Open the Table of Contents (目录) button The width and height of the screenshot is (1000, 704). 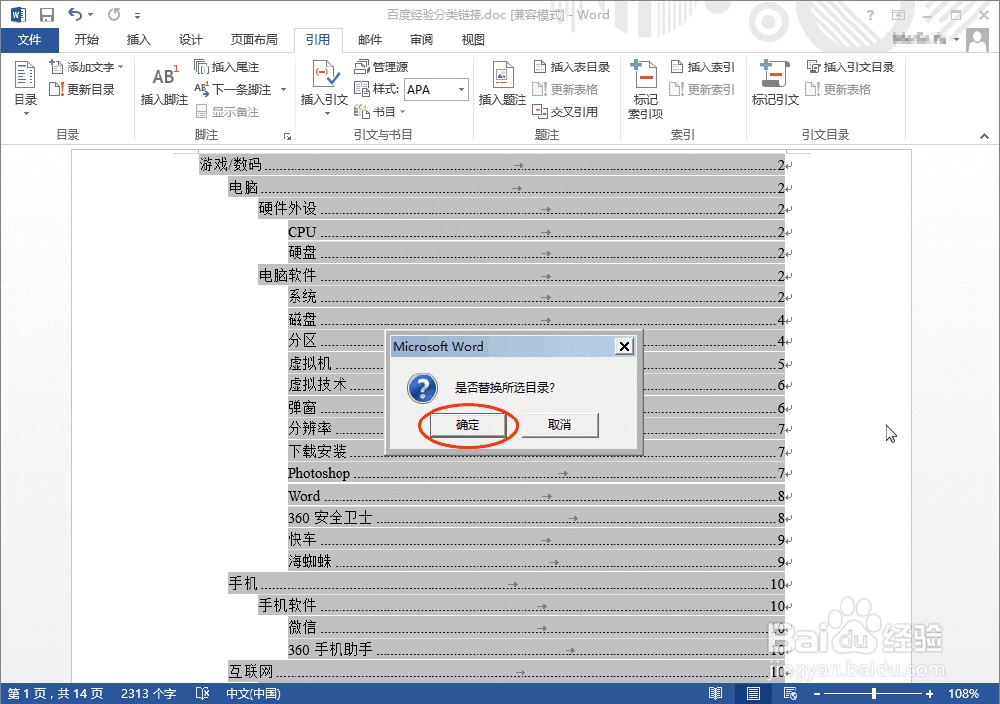point(26,88)
